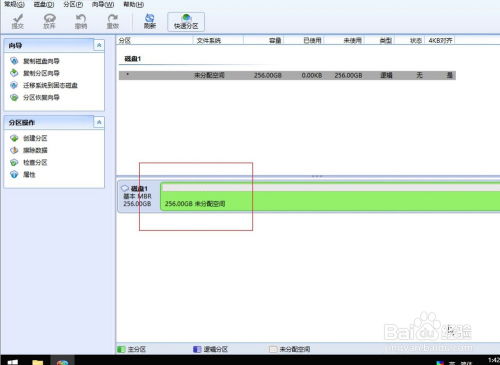Image resolution: width=500 pixels, height=365 pixels.
Task: Collapse the 向导 wizard panel
Action: (x=99, y=45)
